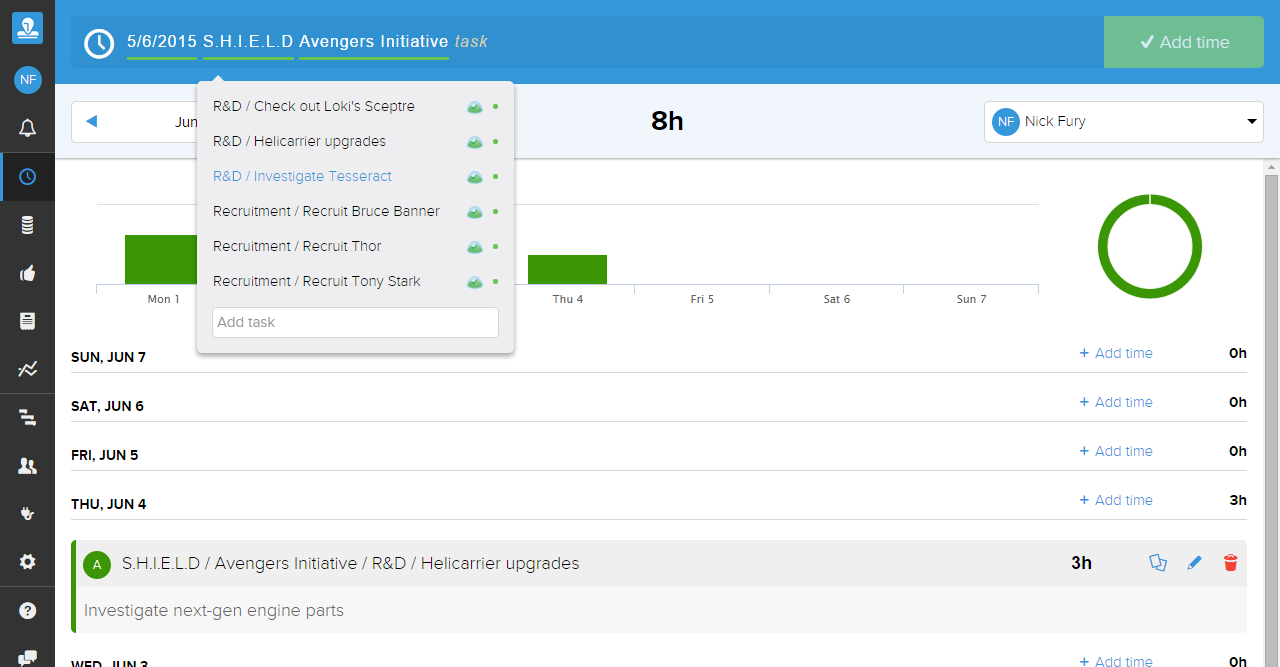This screenshot has width=1280, height=667.
Task: Open the Nick Fury user dropdown
Action: [1124, 122]
